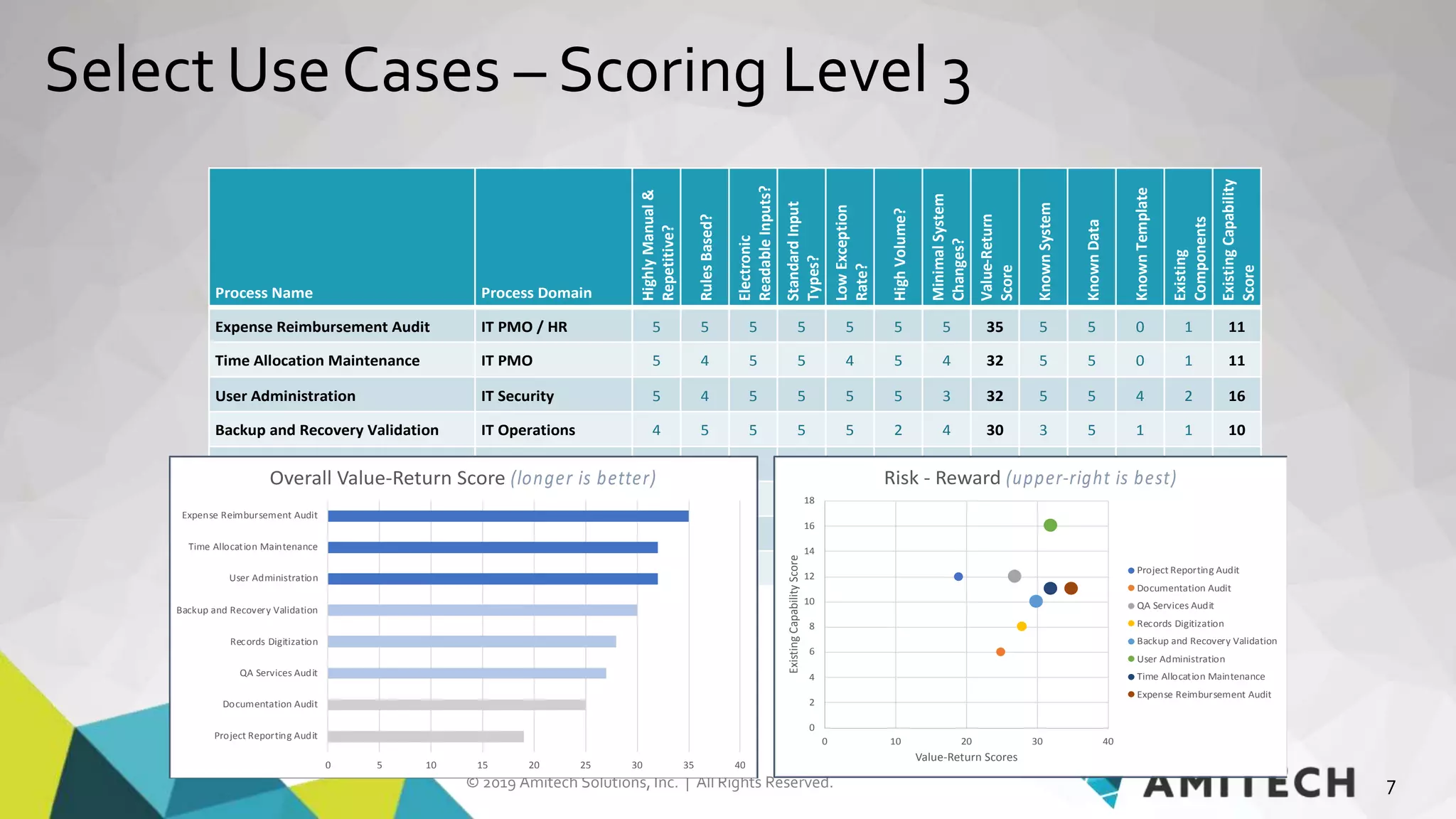Click the small blue Project Reporting Audit dot
This screenshot has height=819, width=1456.
(958, 577)
